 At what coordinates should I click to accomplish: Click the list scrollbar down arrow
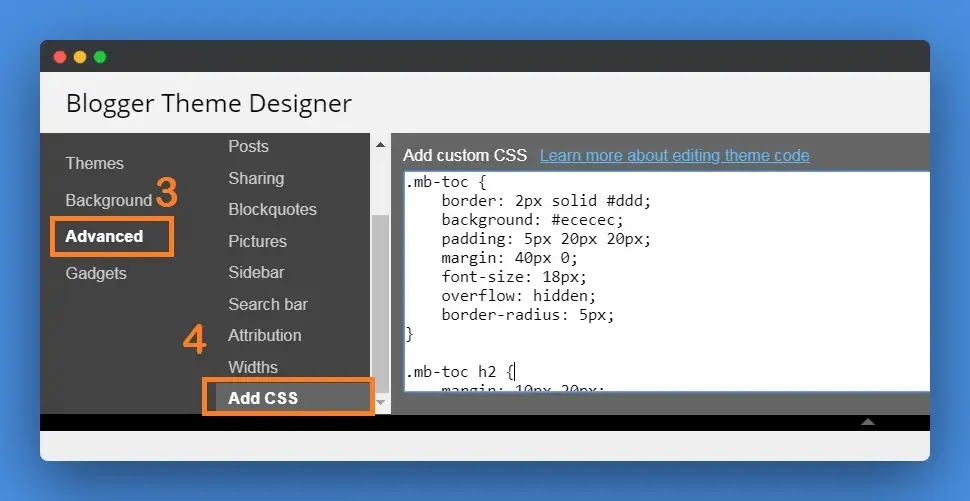tap(380, 403)
